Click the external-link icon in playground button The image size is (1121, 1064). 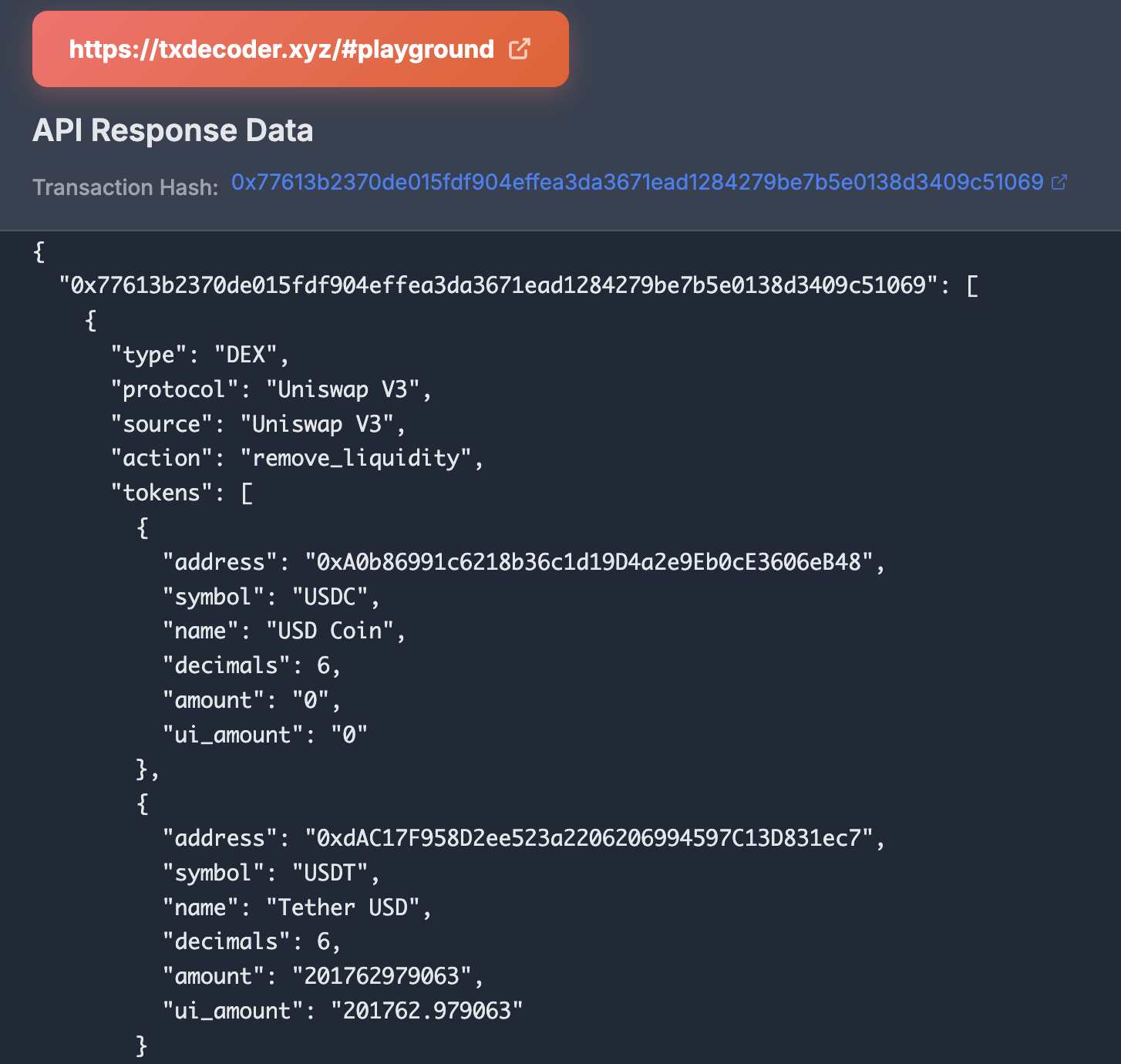pos(520,49)
